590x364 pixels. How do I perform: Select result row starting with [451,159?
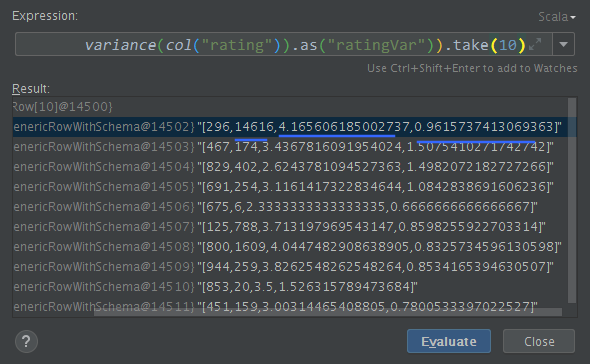[x=290, y=306]
